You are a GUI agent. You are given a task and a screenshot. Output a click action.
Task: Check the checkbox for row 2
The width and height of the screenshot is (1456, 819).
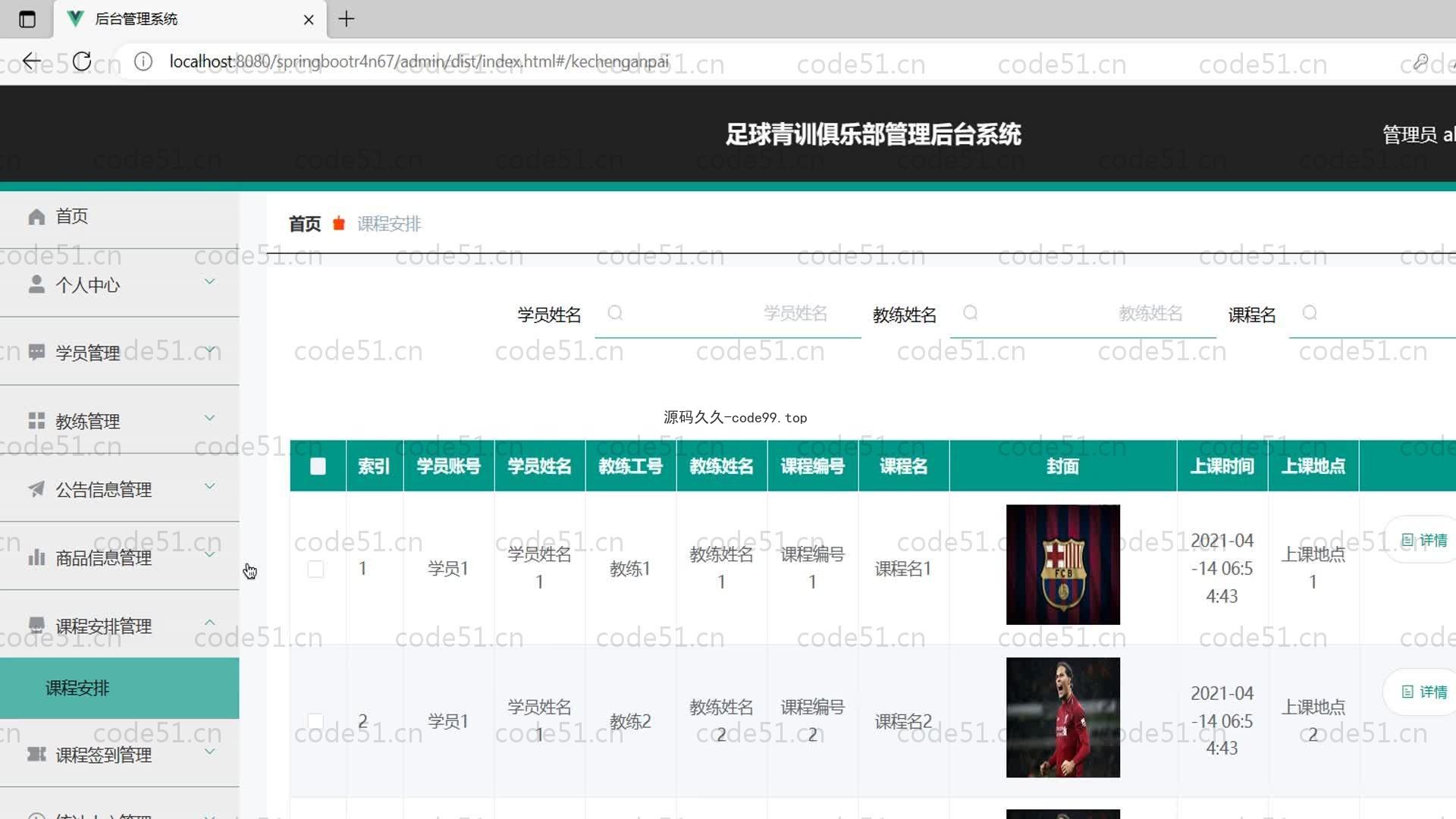(x=315, y=721)
